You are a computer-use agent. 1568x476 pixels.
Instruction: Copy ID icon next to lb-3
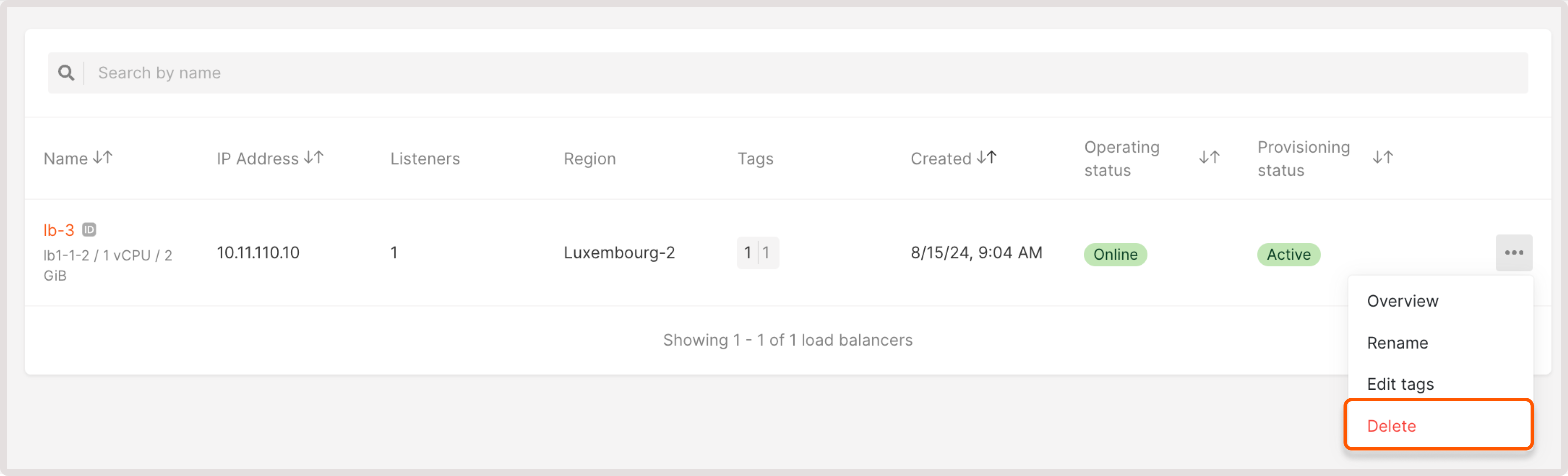(x=89, y=229)
